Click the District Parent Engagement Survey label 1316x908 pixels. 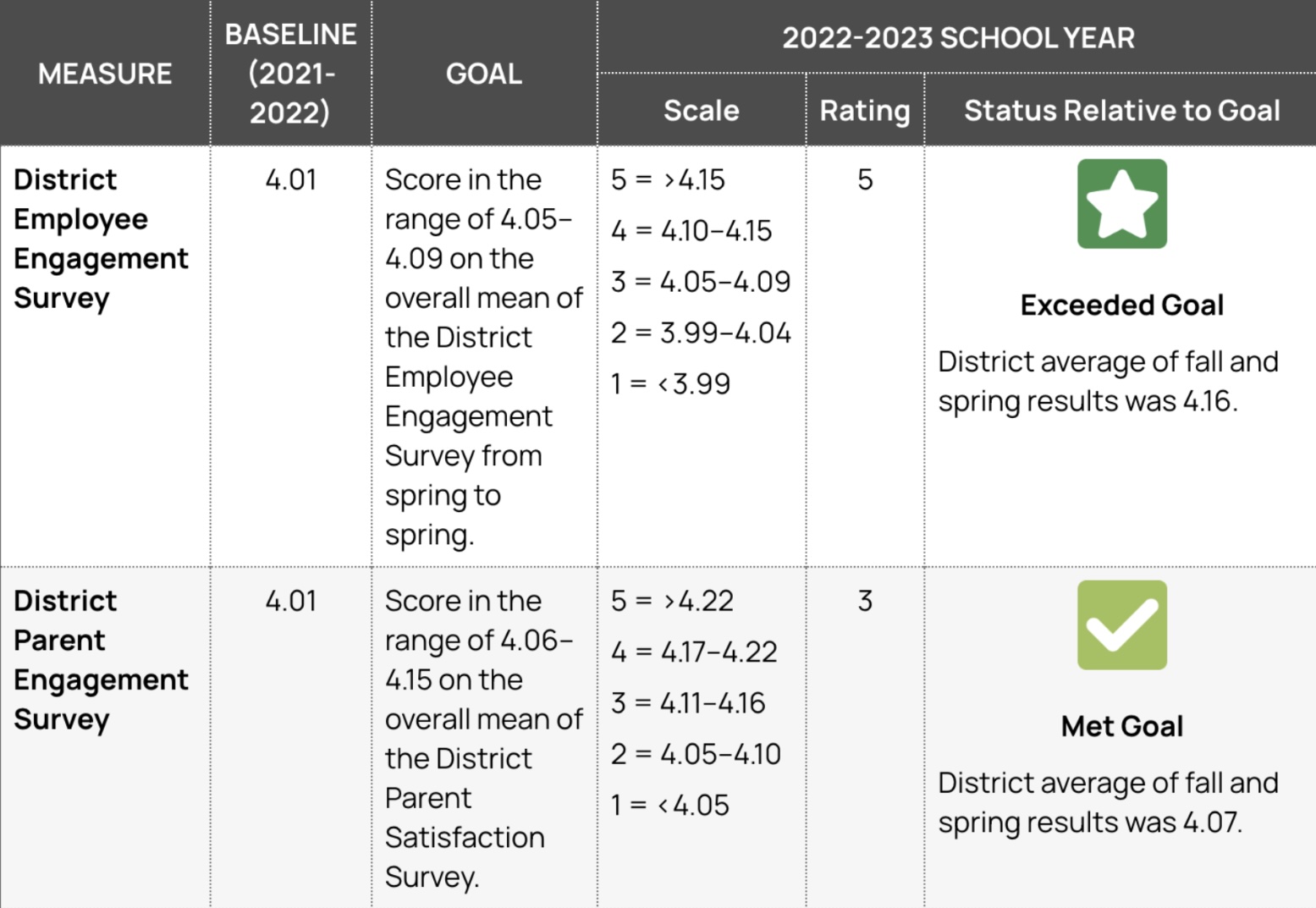coord(101,660)
